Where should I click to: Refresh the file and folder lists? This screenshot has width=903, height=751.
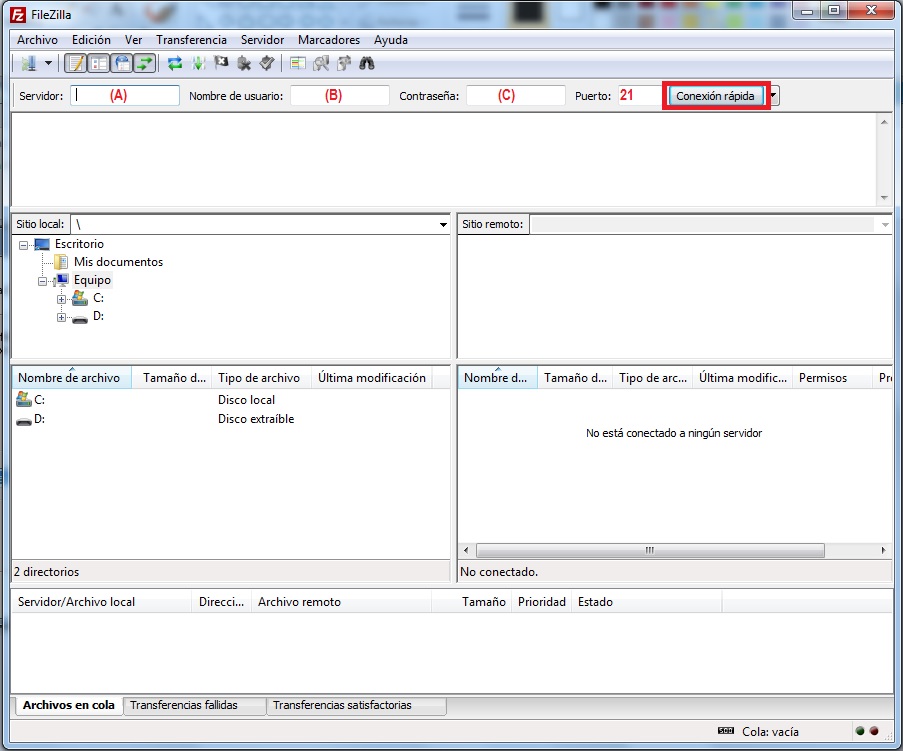[175, 63]
